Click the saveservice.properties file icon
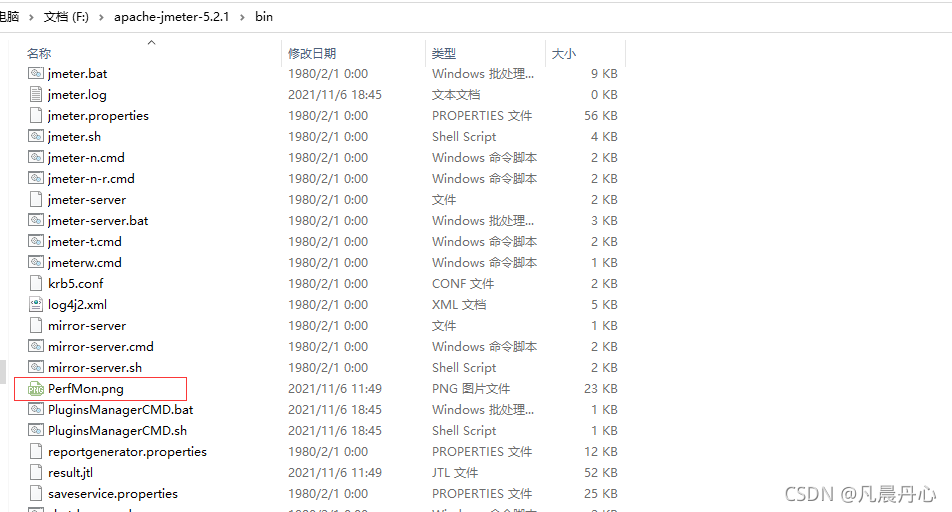The height and width of the screenshot is (512, 952). point(36,493)
